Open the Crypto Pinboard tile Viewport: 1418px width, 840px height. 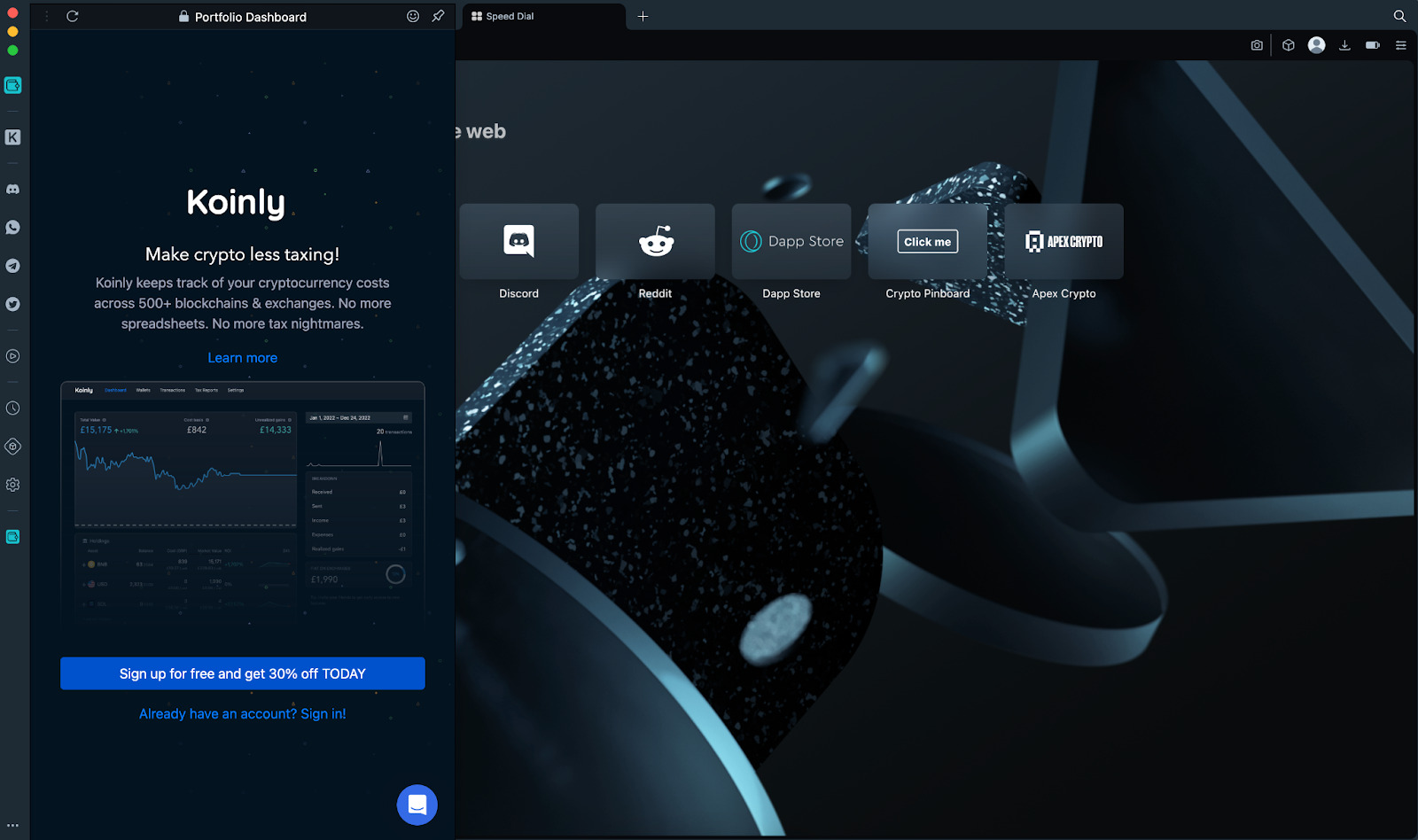(x=928, y=242)
